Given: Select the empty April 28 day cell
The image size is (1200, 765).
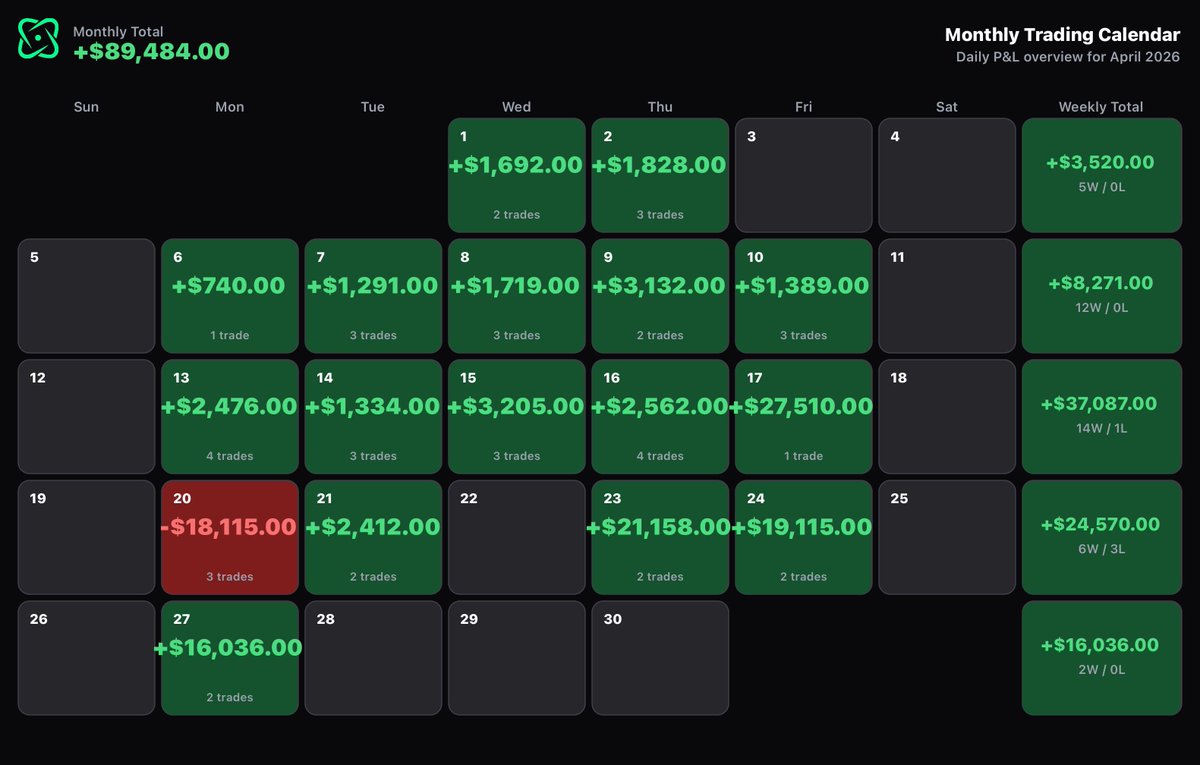Looking at the screenshot, I should point(373,658).
